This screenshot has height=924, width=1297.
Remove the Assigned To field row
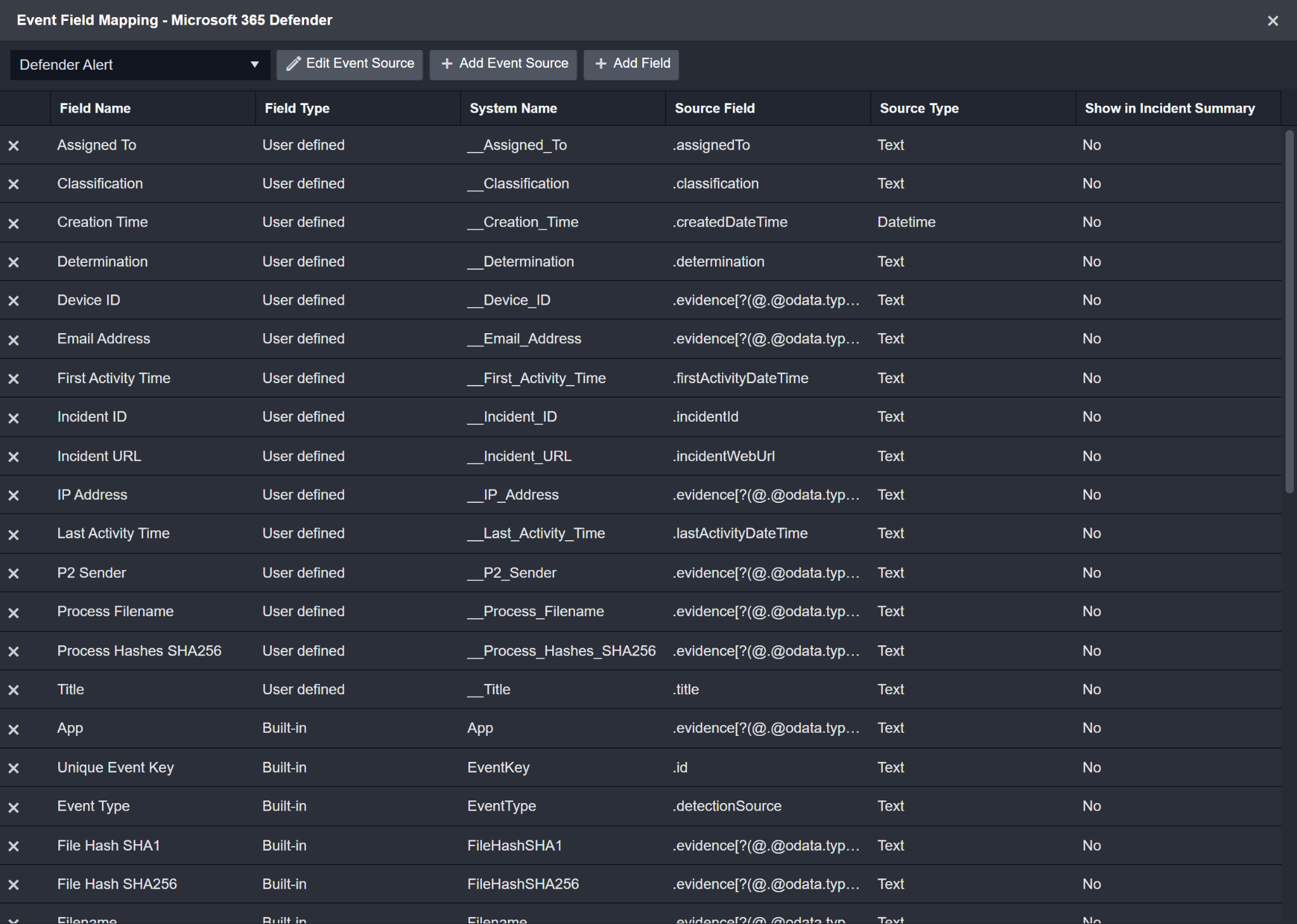pyautogui.click(x=13, y=146)
